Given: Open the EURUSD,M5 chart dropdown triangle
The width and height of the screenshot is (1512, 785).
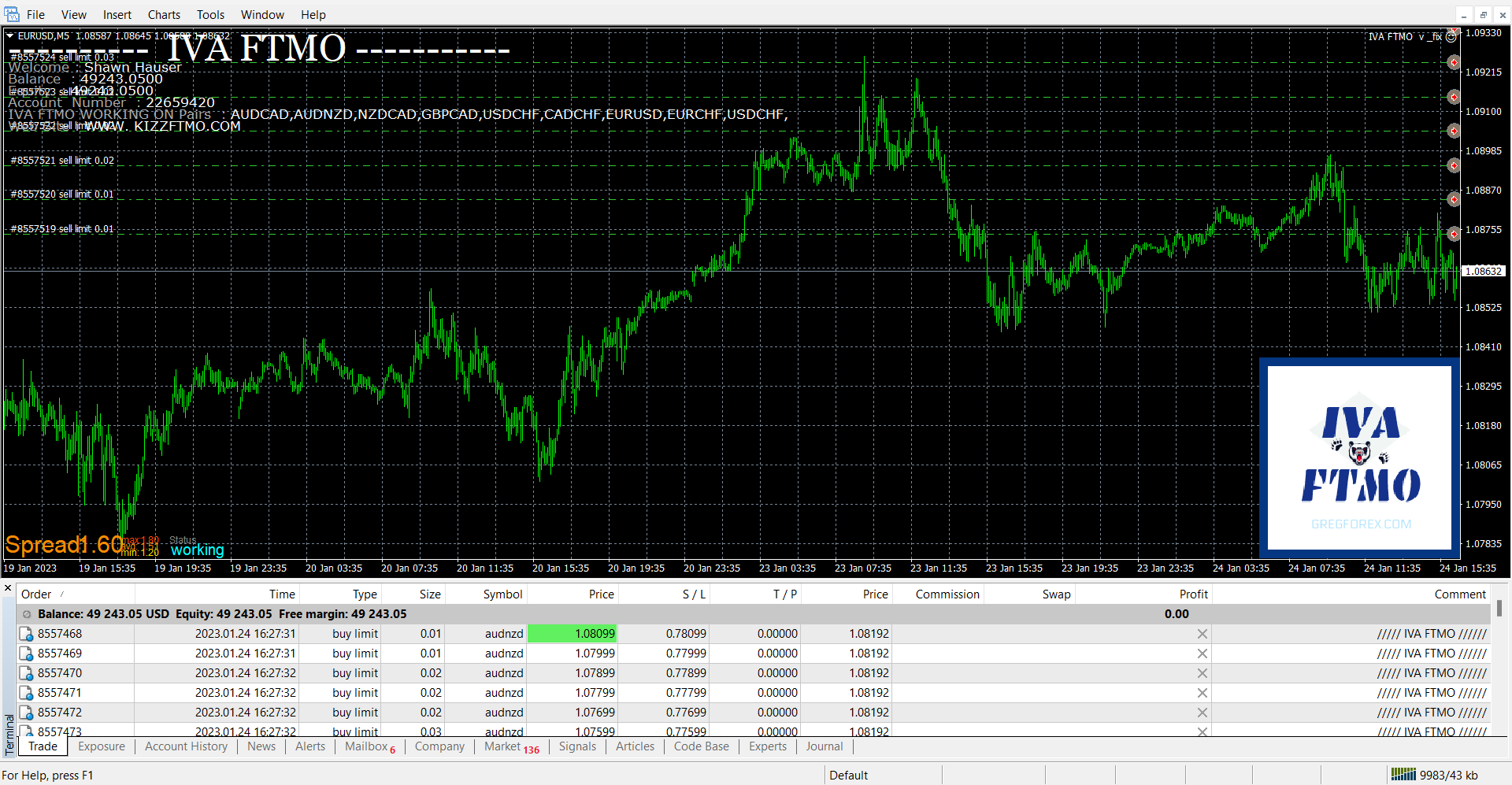Looking at the screenshot, I should tap(10, 35).
